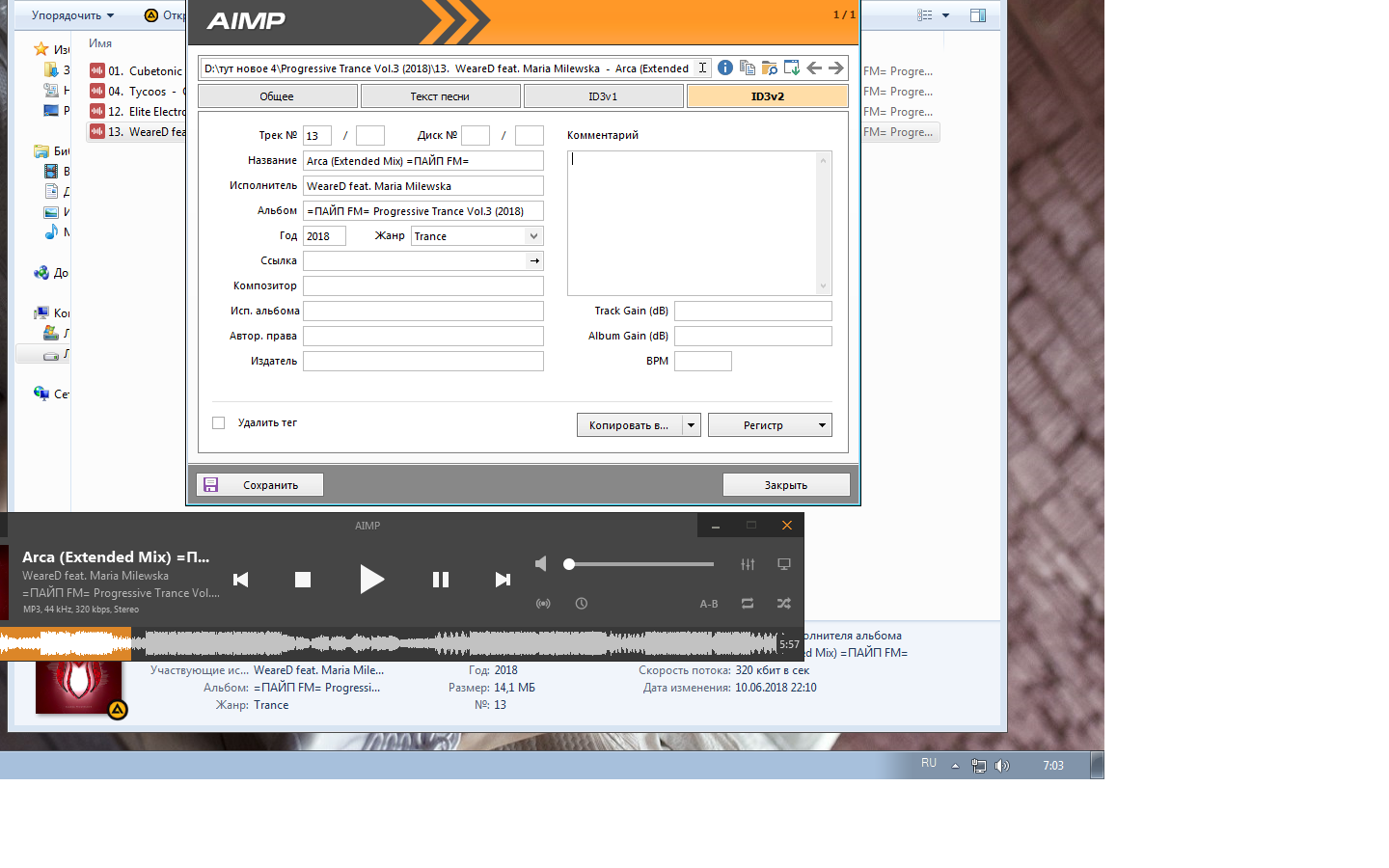1389x868 pixels.
Task: Click the 'Сохранить' button
Action: coord(260,485)
